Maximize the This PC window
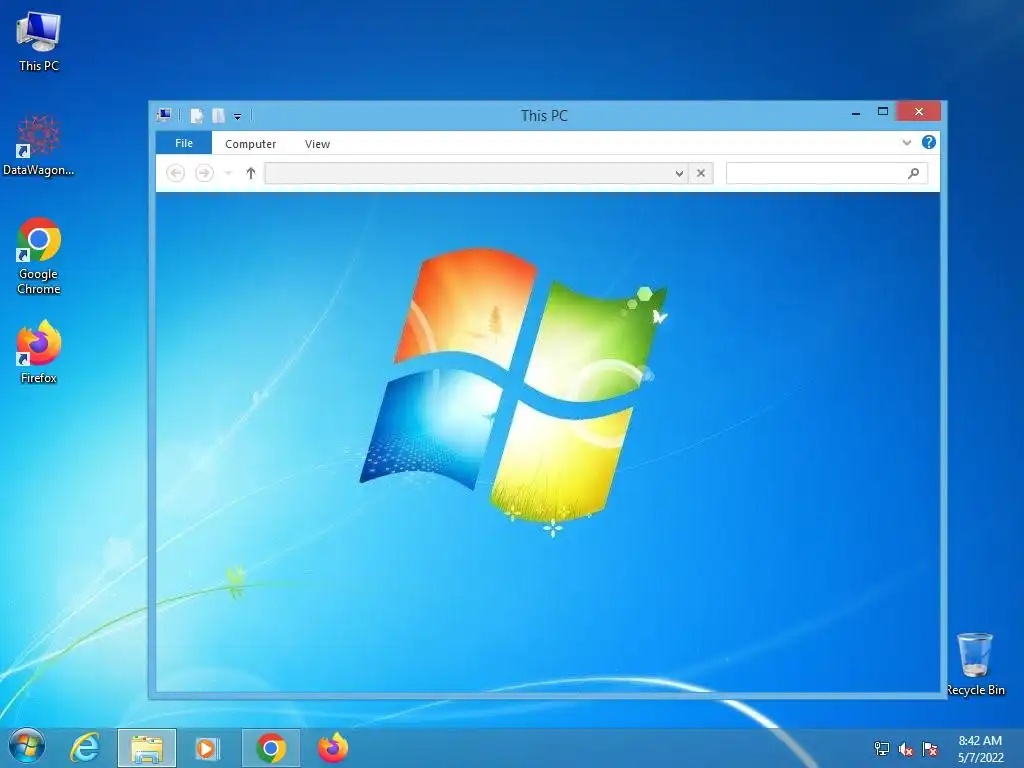 [x=883, y=112]
